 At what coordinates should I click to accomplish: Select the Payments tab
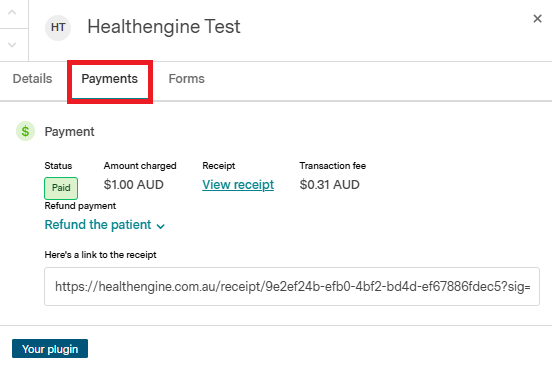109,79
